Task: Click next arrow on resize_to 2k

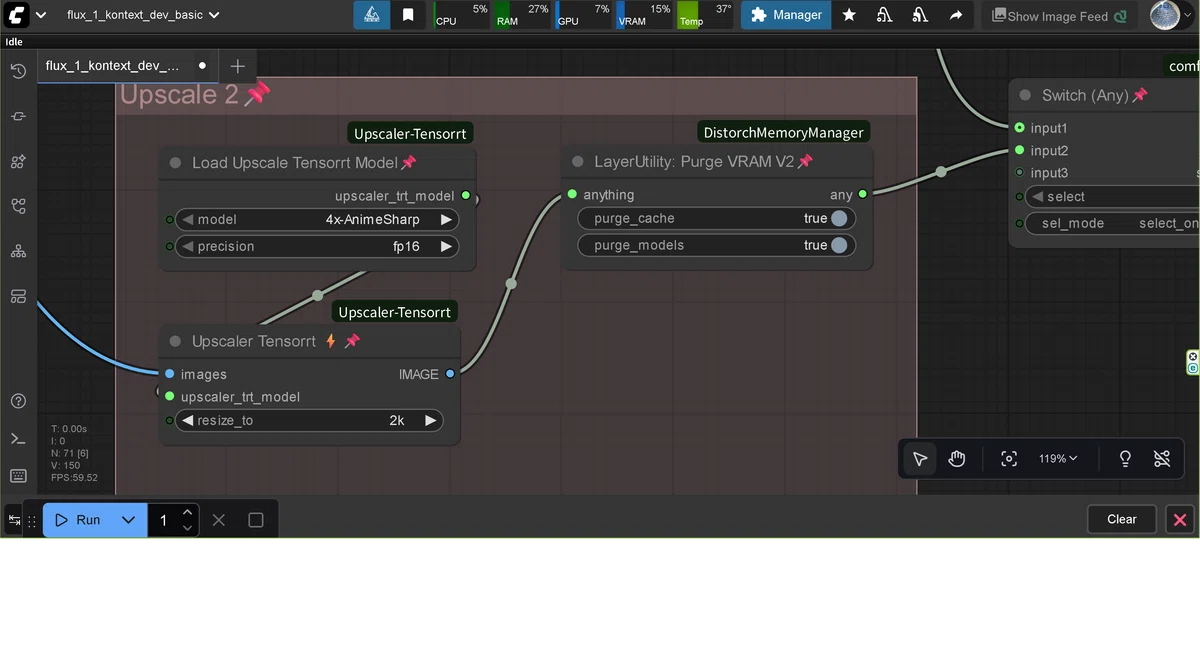Action: point(430,421)
